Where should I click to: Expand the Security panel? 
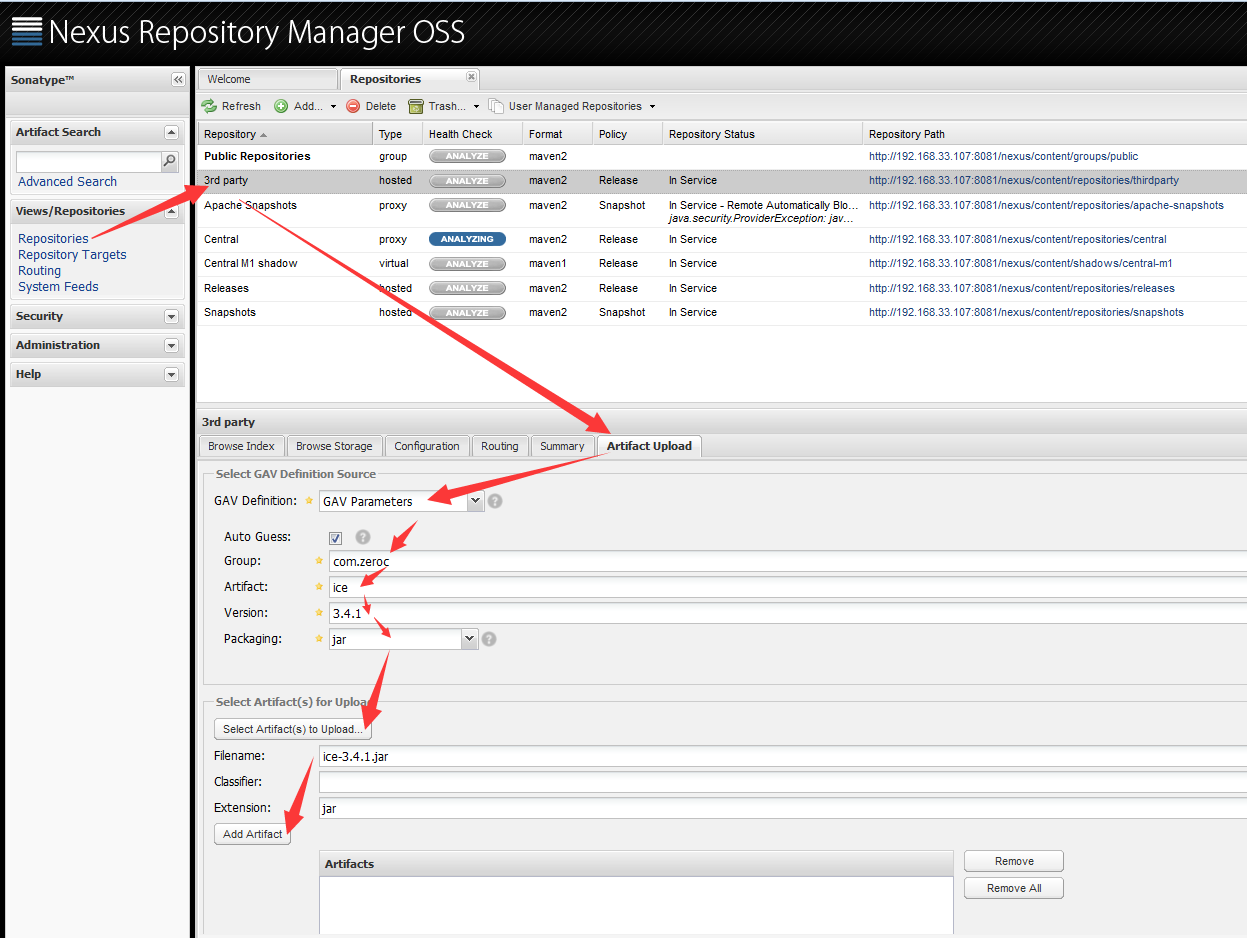(x=171, y=316)
